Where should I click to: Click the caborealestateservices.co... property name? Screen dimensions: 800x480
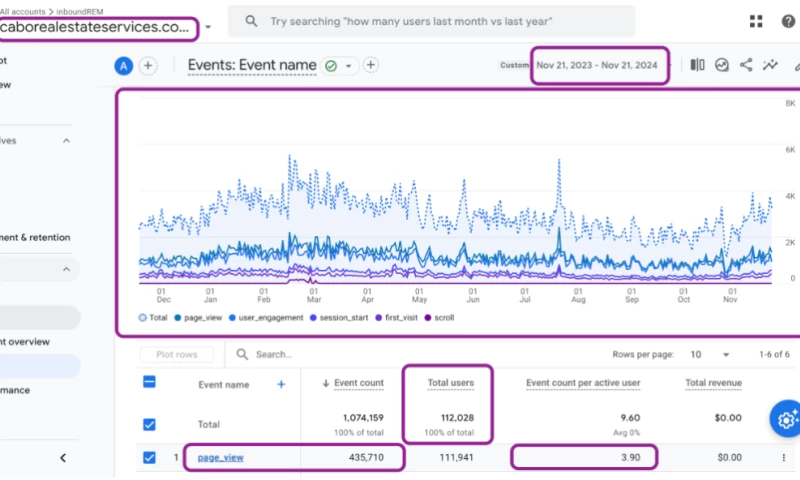tap(95, 27)
